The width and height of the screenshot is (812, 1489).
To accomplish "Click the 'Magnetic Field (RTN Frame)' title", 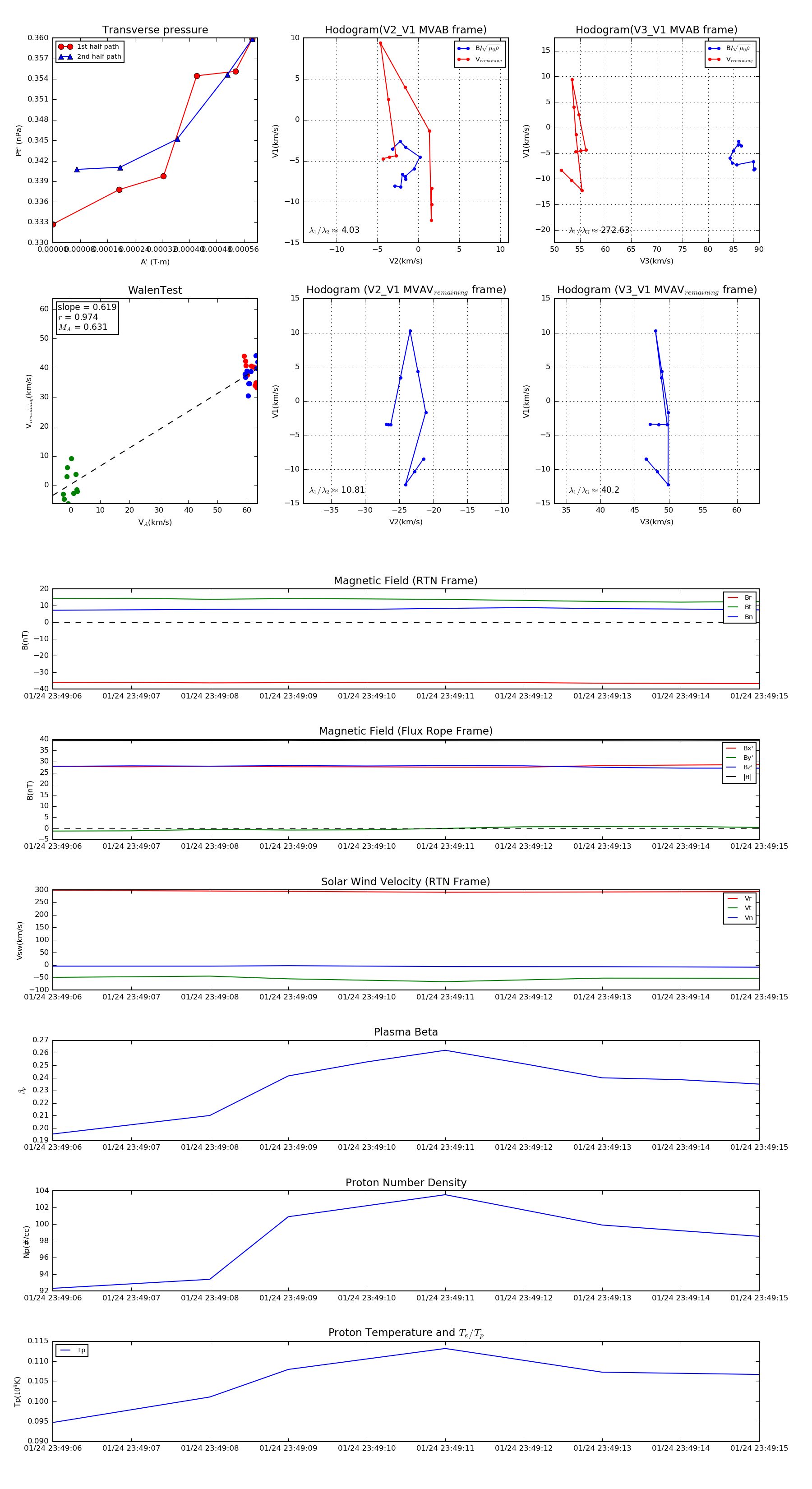I will (406, 581).
